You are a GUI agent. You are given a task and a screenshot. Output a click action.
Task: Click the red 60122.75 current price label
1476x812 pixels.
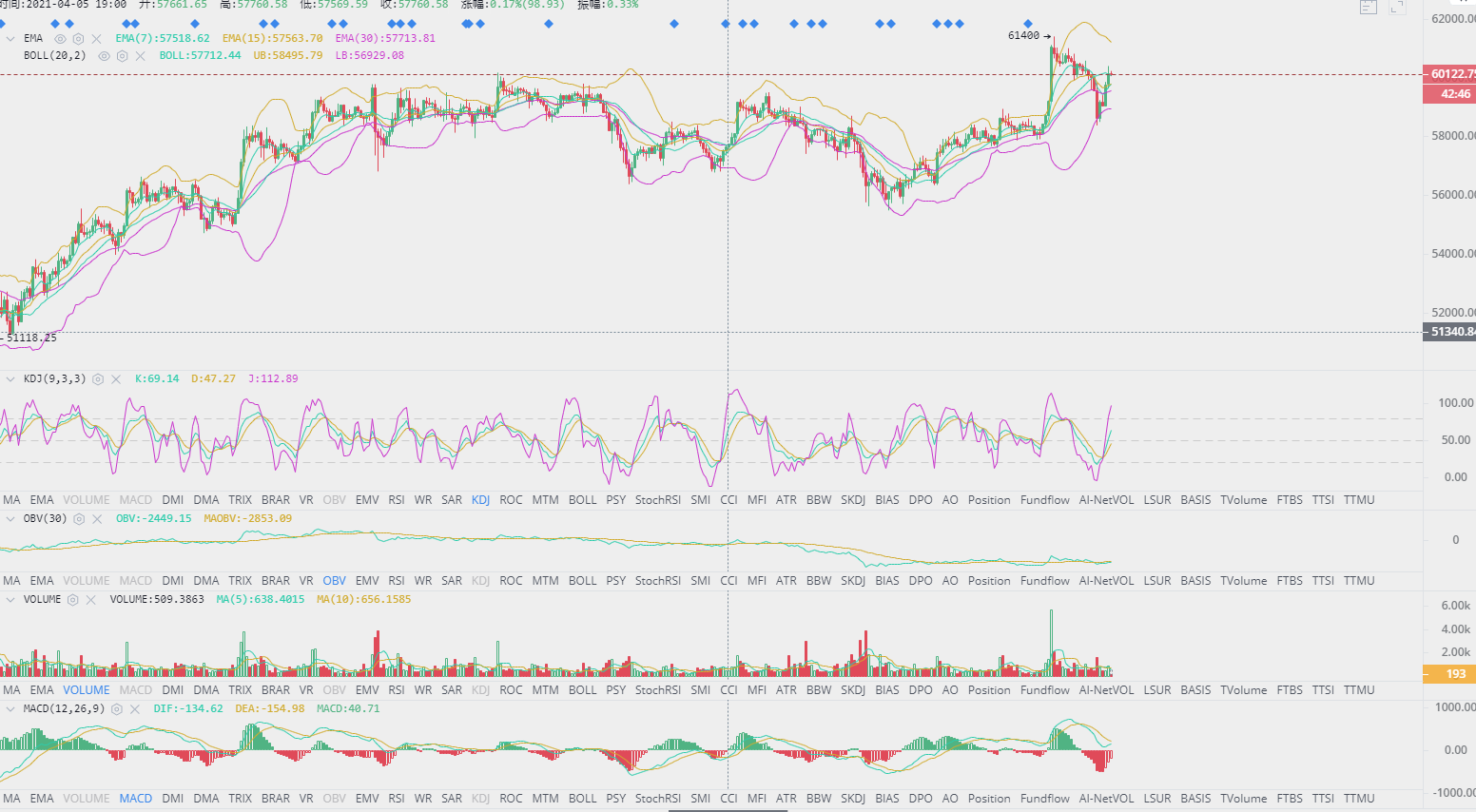point(1449,74)
